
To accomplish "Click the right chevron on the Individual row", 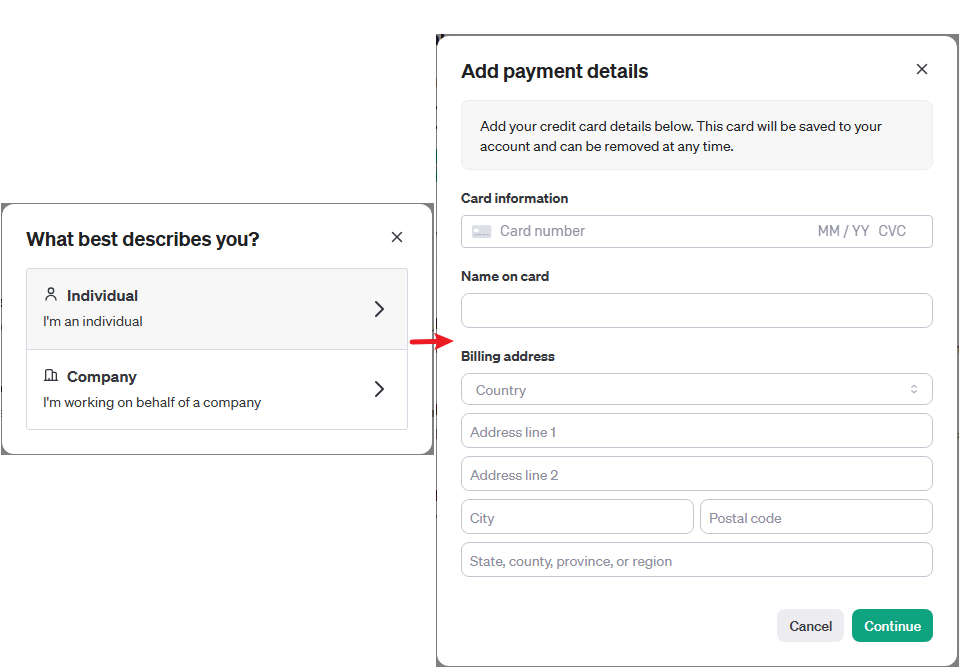I will coord(379,309).
